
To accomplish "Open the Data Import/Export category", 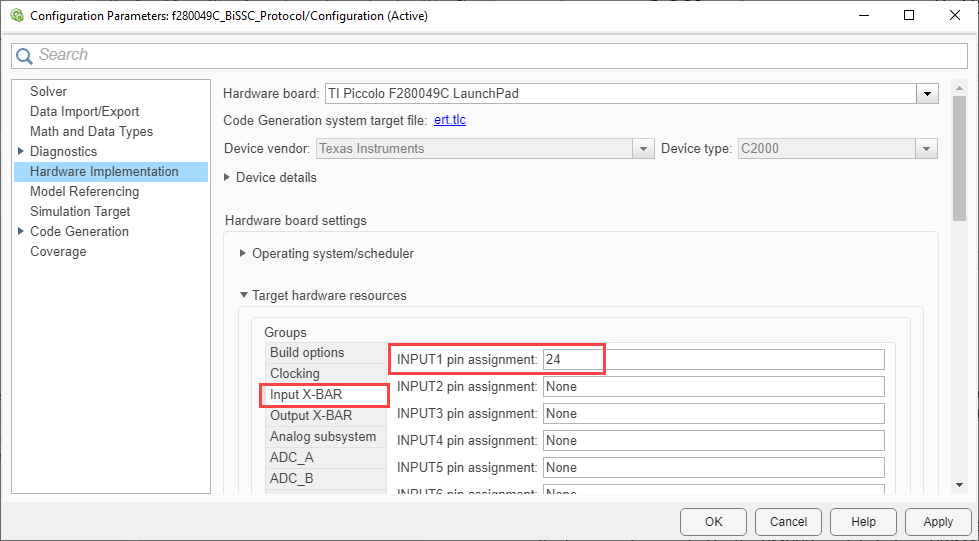I will (84, 111).
